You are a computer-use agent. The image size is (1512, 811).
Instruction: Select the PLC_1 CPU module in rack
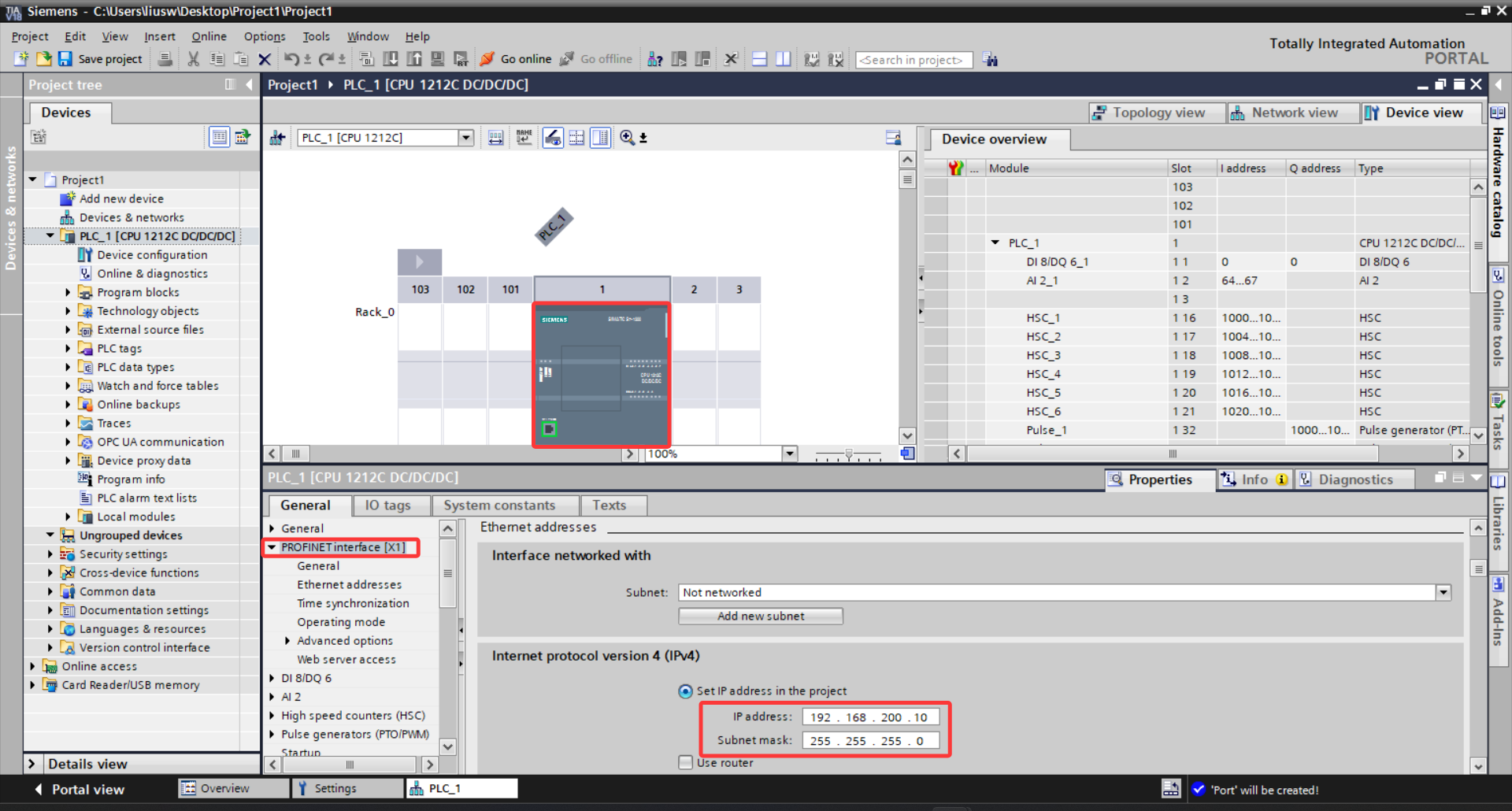click(x=602, y=375)
